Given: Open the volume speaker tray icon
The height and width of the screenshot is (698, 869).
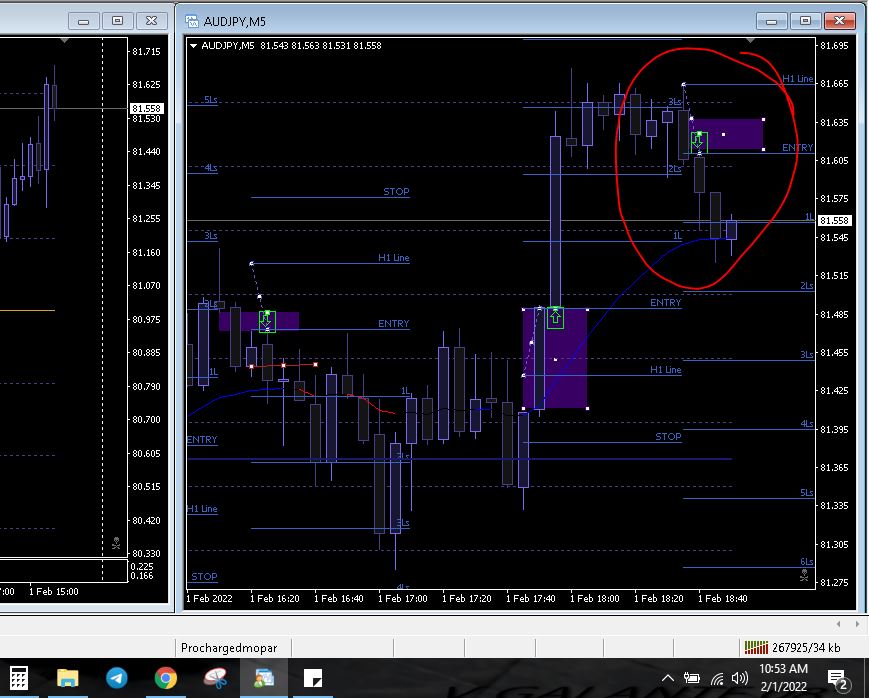Looking at the screenshot, I should (739, 678).
